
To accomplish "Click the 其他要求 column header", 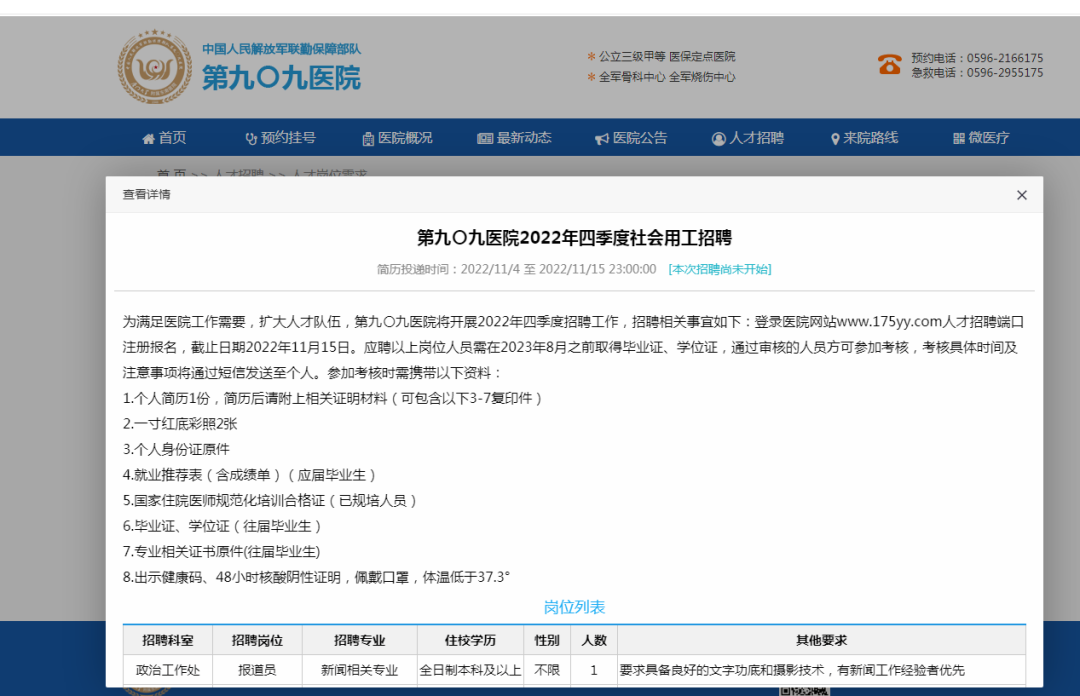I will coord(821,640).
